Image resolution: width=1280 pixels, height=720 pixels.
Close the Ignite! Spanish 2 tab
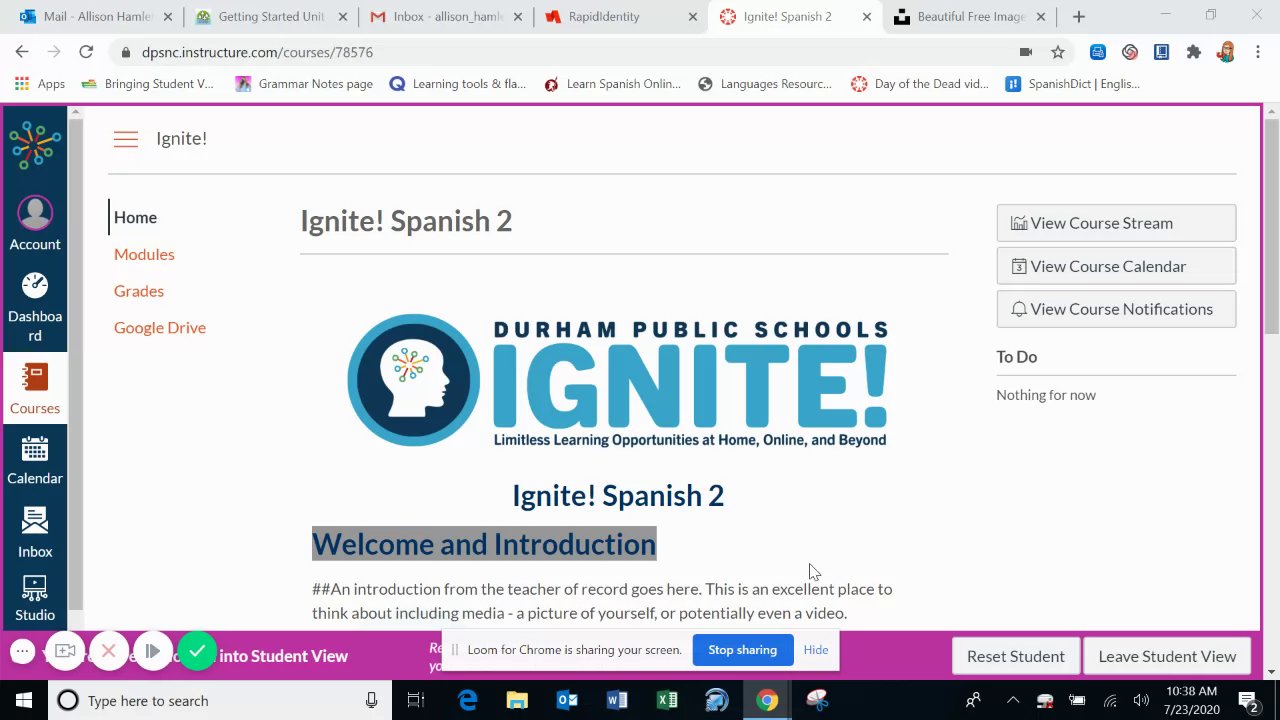[x=867, y=17]
